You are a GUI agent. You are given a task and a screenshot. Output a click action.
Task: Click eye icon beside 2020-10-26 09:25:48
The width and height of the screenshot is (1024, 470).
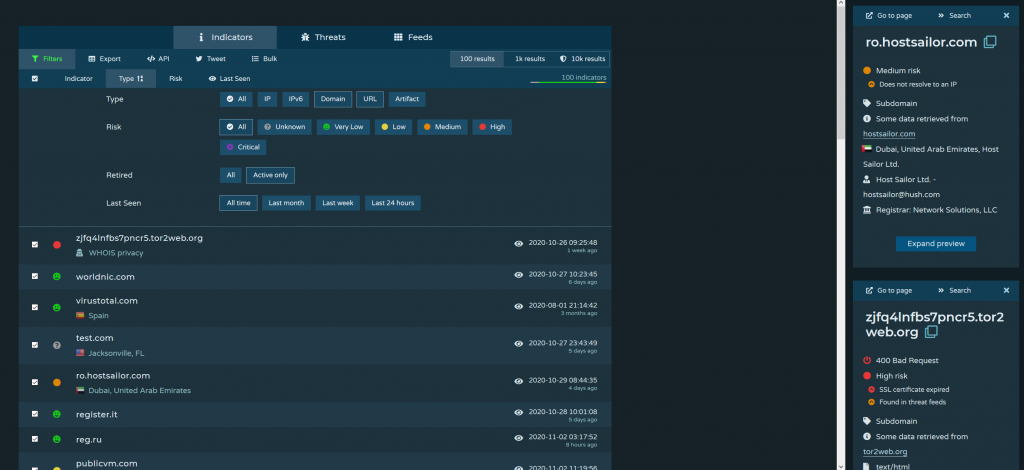pyautogui.click(x=519, y=243)
